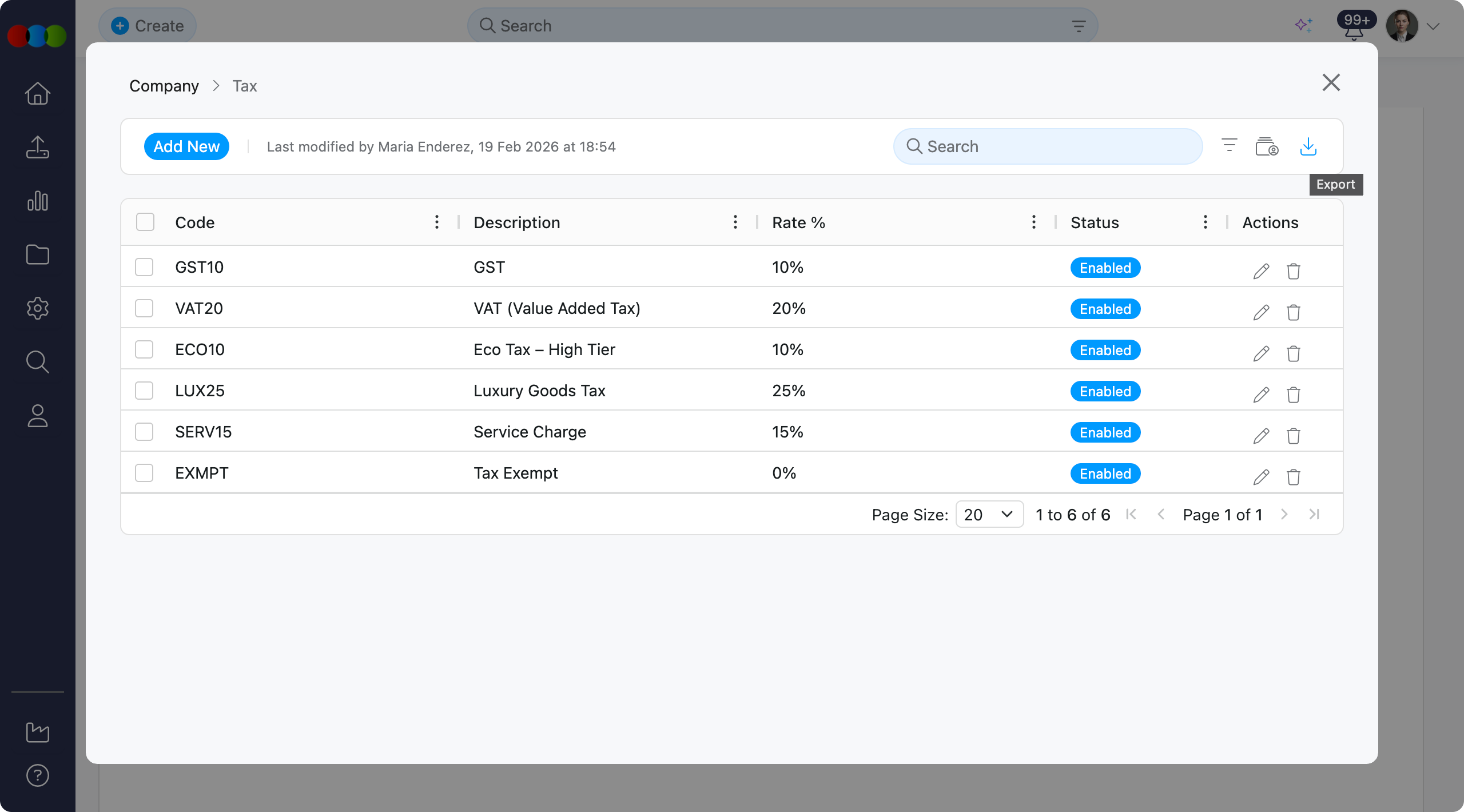Open the Code column options menu
Screen dimensions: 1464x812
click(x=437, y=222)
